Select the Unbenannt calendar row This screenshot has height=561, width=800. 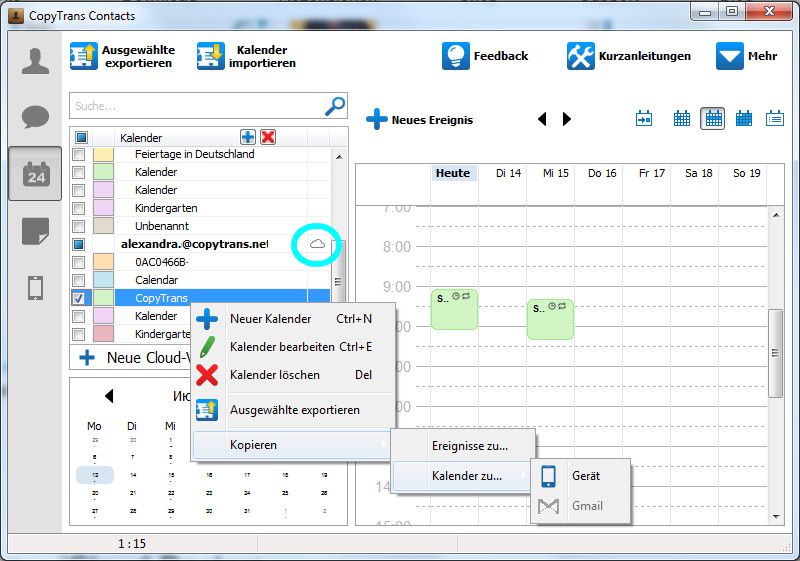coord(202,226)
